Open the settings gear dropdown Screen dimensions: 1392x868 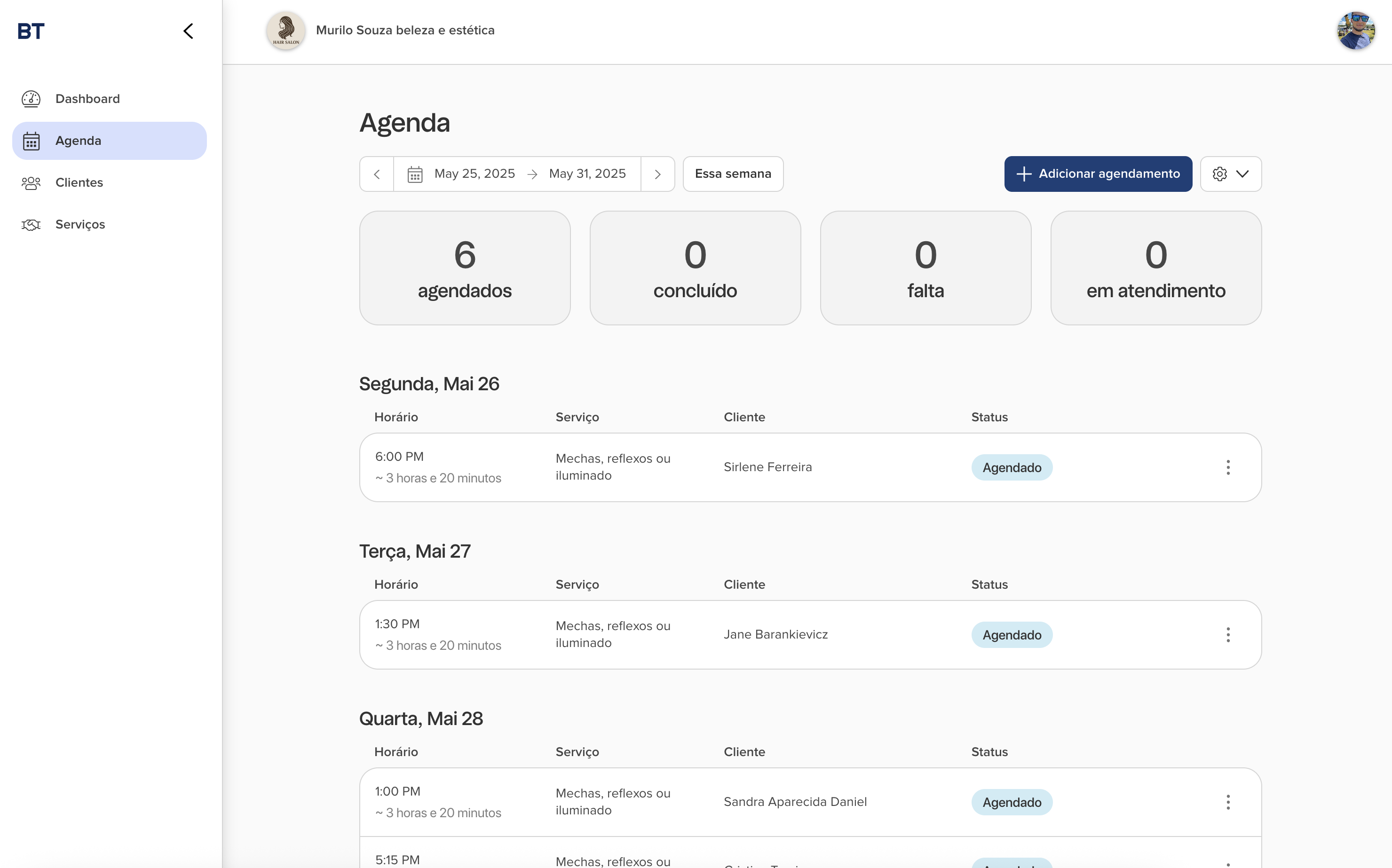click(x=1231, y=174)
